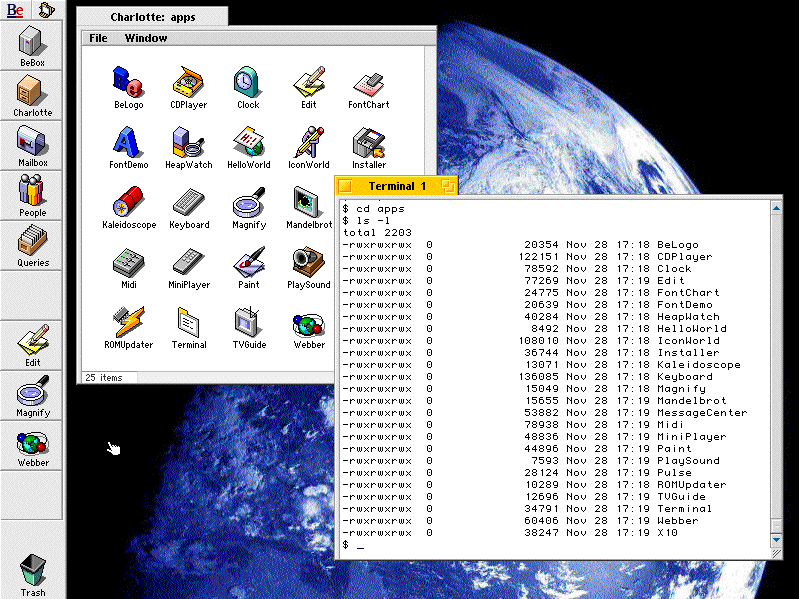Launch the Kaleidoscope app icon
The width and height of the screenshot is (800, 599).
pos(128,203)
